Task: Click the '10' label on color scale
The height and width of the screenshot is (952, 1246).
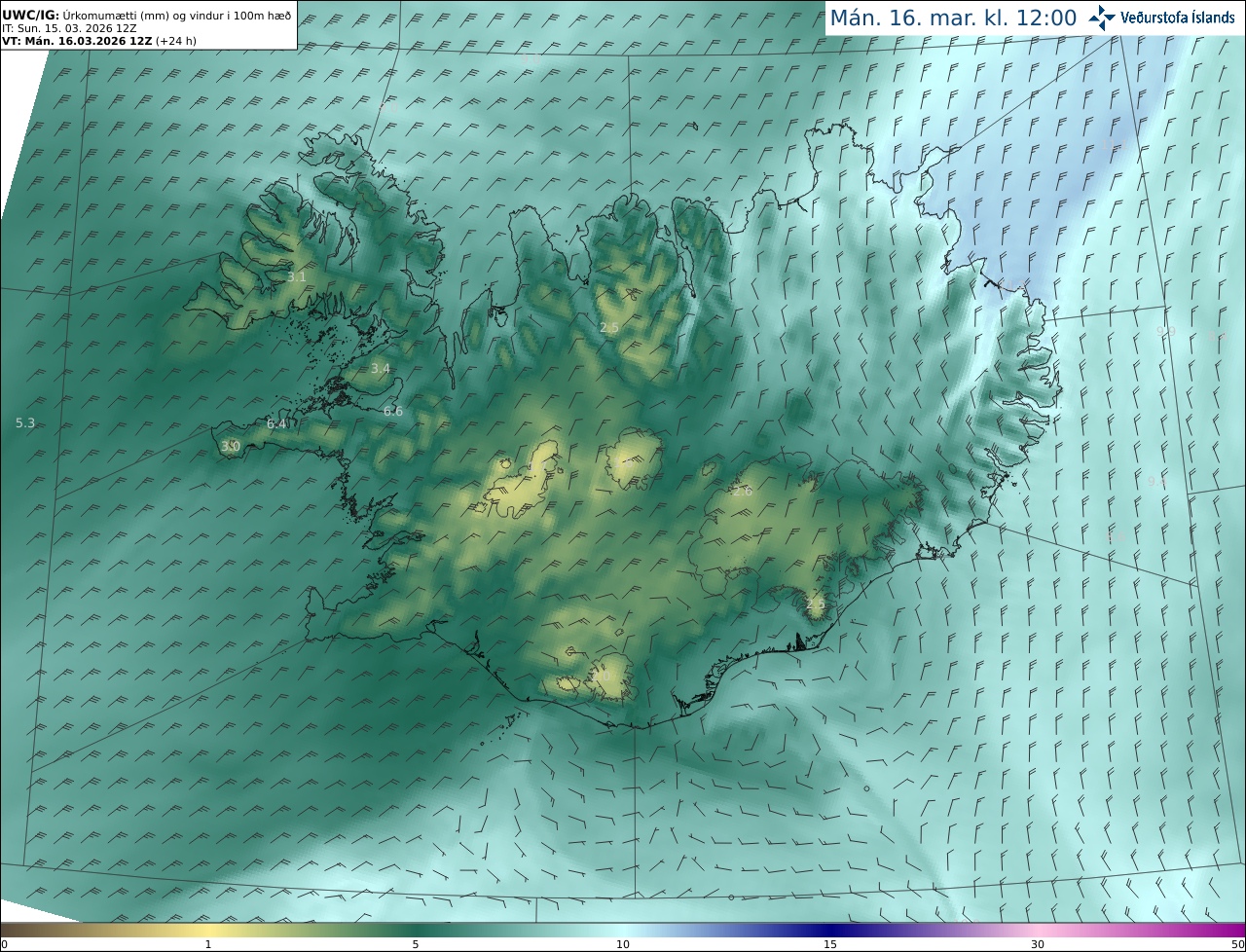Action: tap(623, 944)
